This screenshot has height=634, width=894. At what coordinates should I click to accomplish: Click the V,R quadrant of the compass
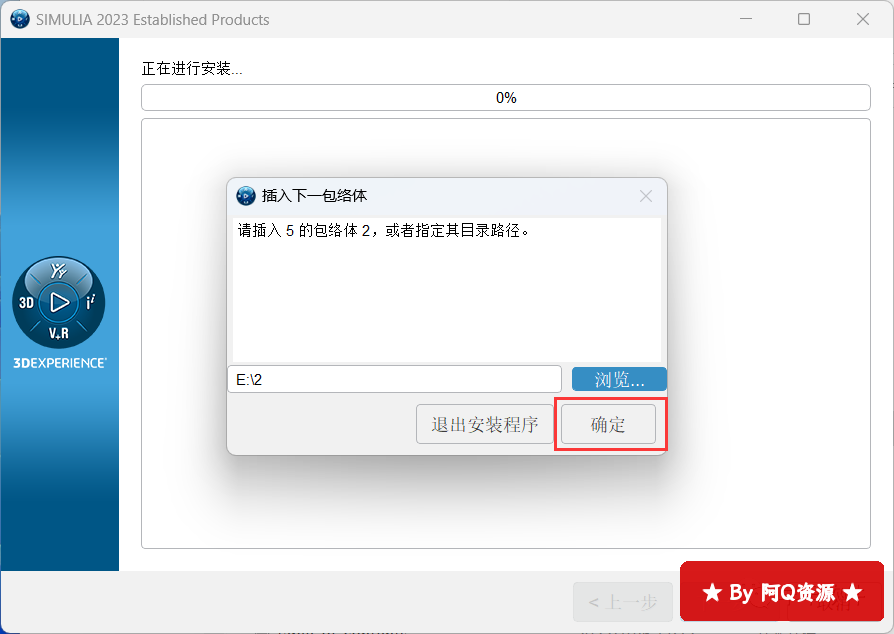pyautogui.click(x=58, y=332)
